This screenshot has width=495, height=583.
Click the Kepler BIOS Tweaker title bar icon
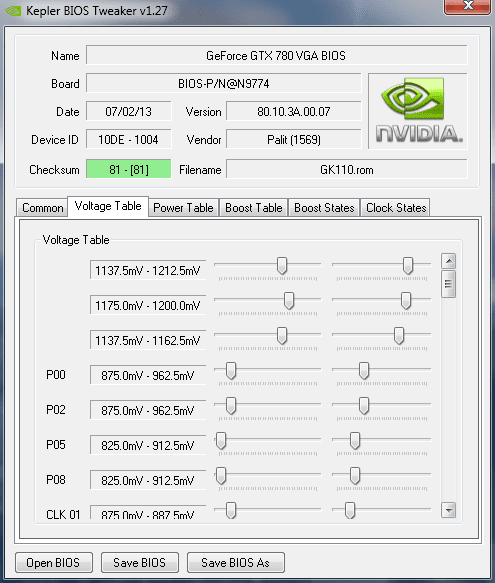pyautogui.click(x=13, y=10)
